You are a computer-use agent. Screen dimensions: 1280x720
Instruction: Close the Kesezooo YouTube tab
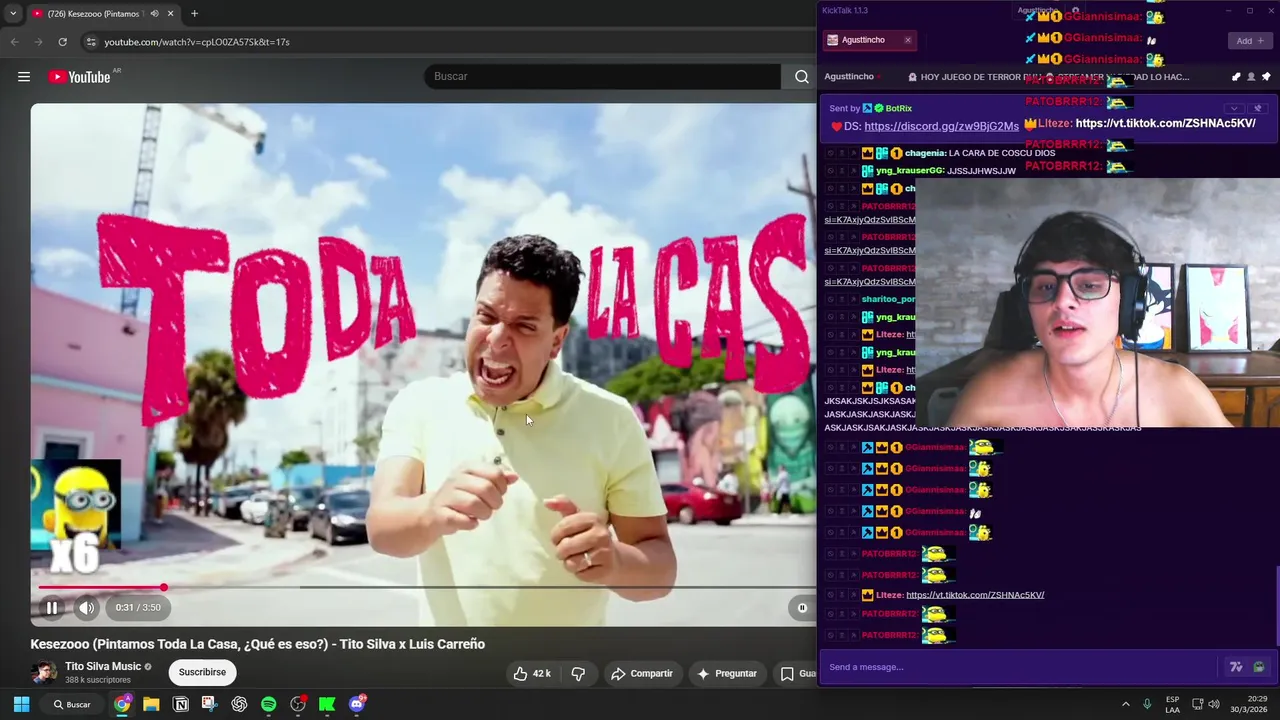tap(171, 13)
